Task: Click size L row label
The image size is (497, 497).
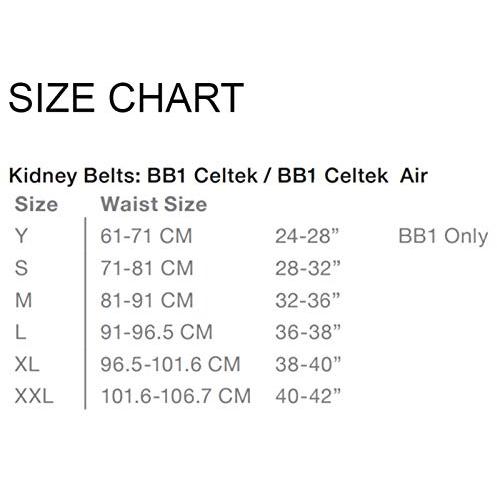Action: click(20, 332)
